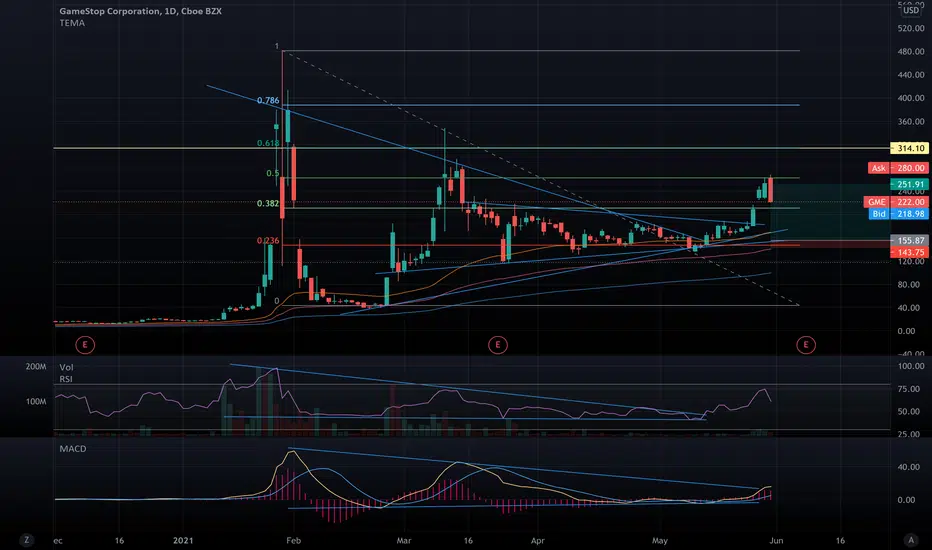Click the Bid 218.98 price label
This screenshot has width=932, height=550.
[x=899, y=213]
